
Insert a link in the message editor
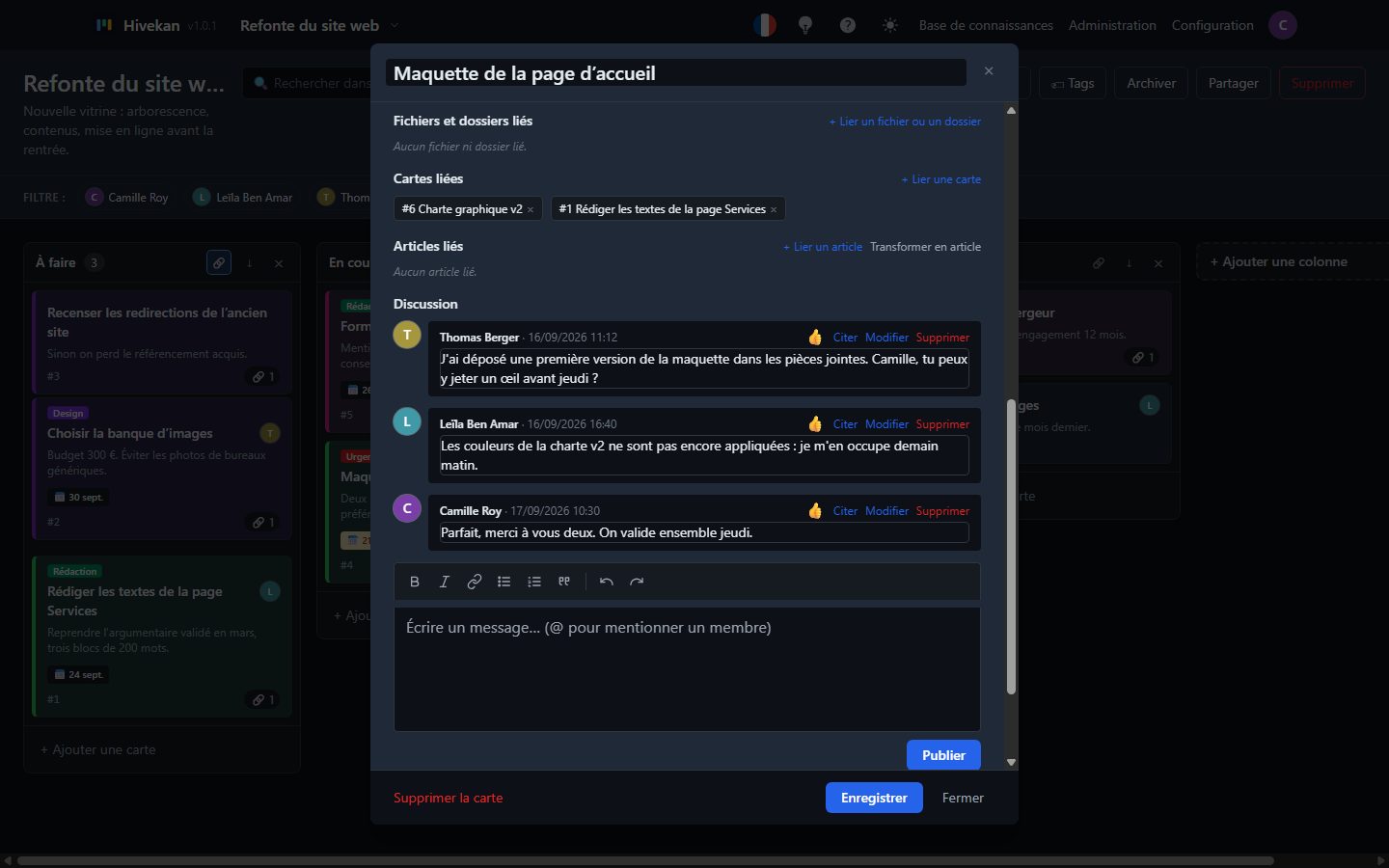475,582
